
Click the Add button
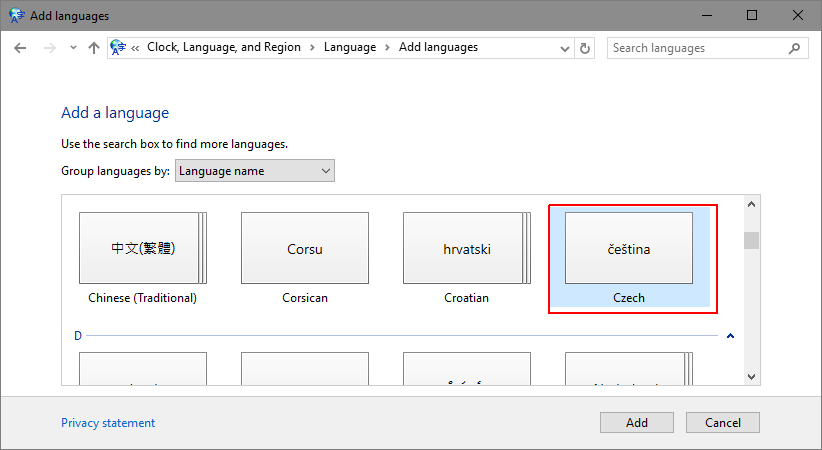pos(637,423)
